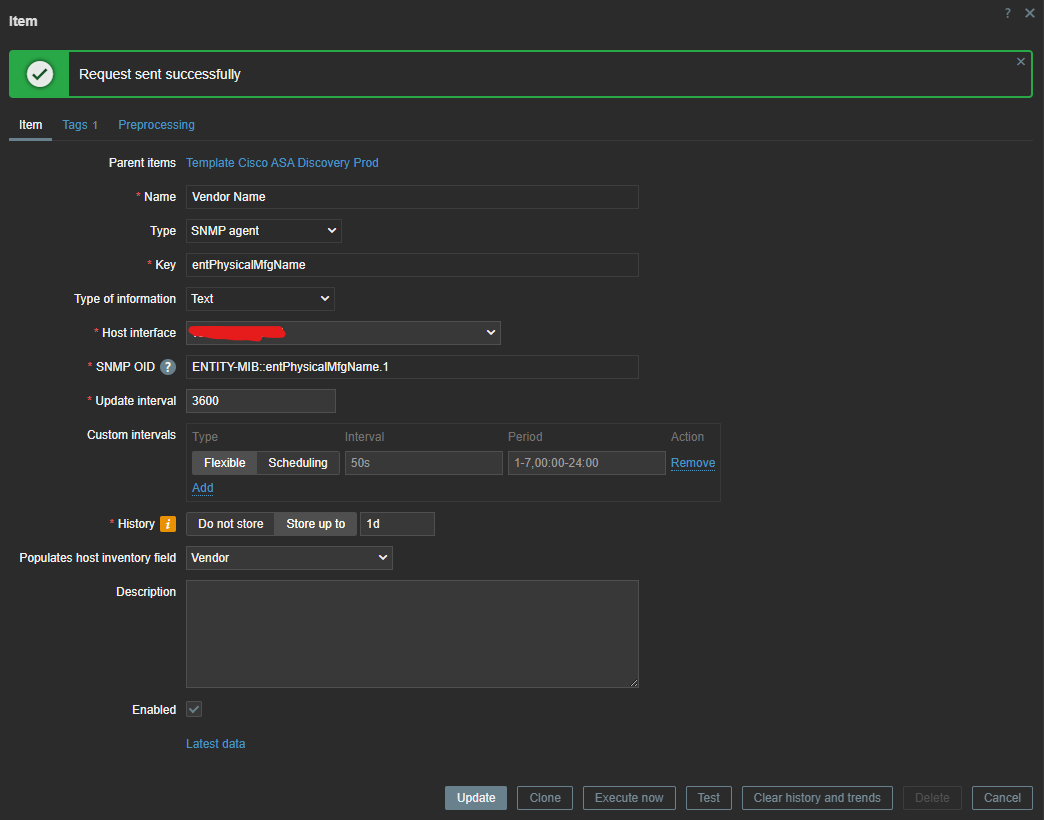Click the Description text area

[412, 634]
